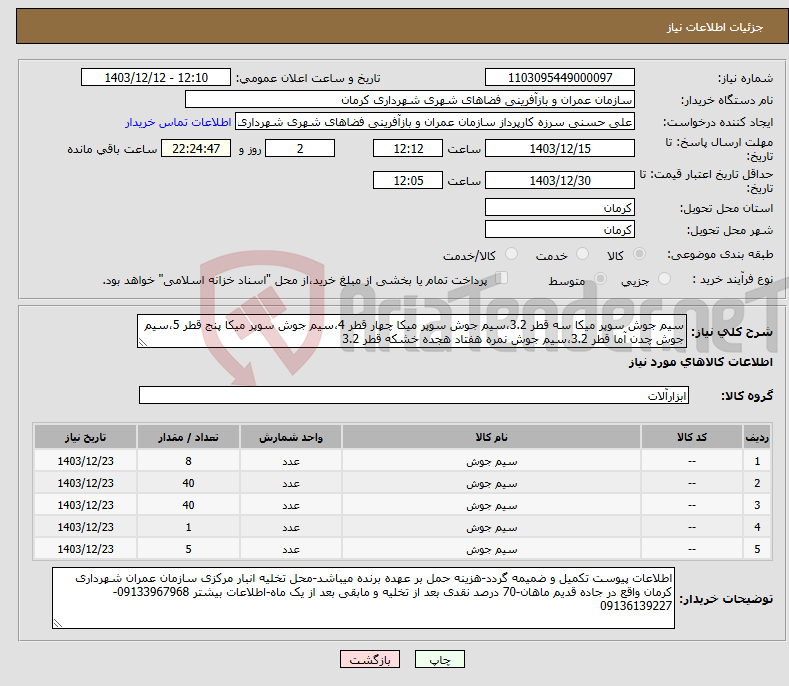This screenshot has width=789, height=686.
Task: Click quantity 40 in row 3
Action: pos(188,505)
